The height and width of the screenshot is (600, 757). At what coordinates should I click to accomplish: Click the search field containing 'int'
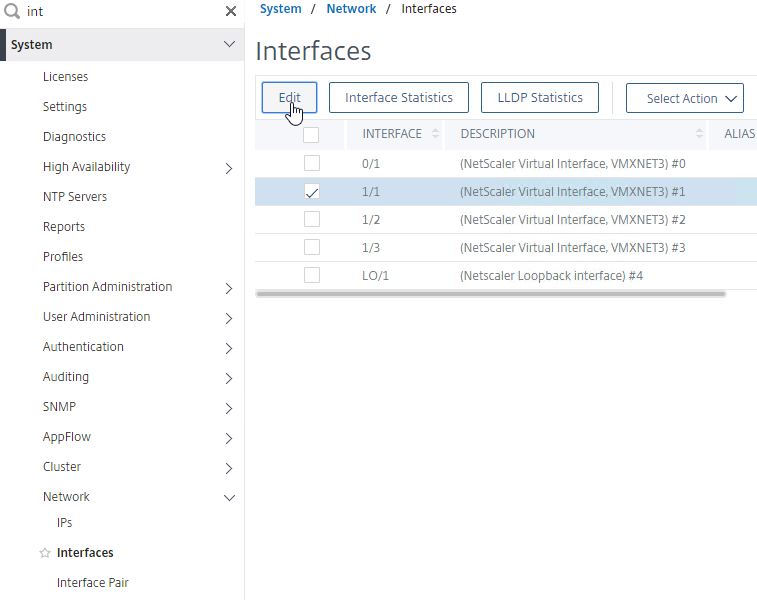tap(123, 11)
